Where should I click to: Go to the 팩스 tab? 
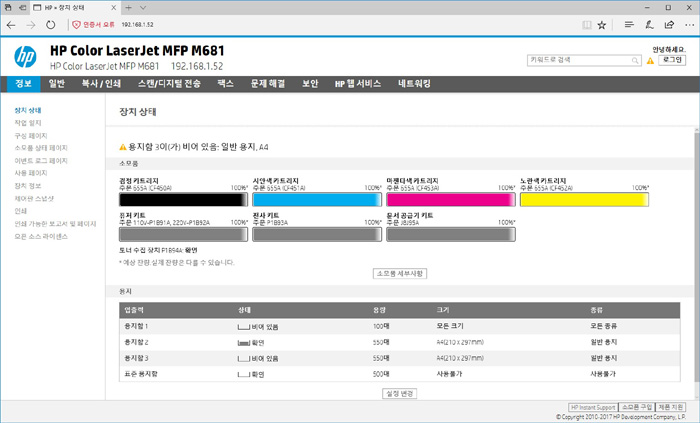[225, 84]
